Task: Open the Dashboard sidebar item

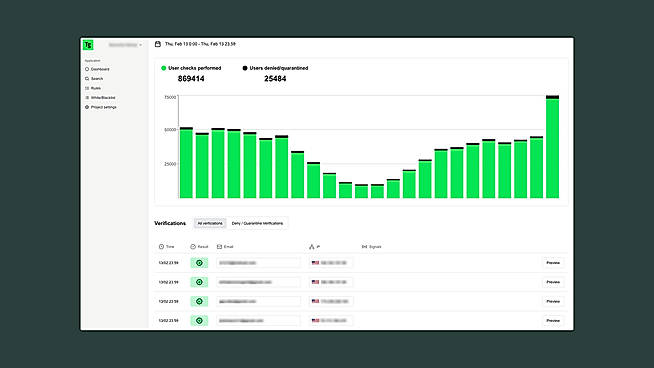Action: click(x=97, y=69)
